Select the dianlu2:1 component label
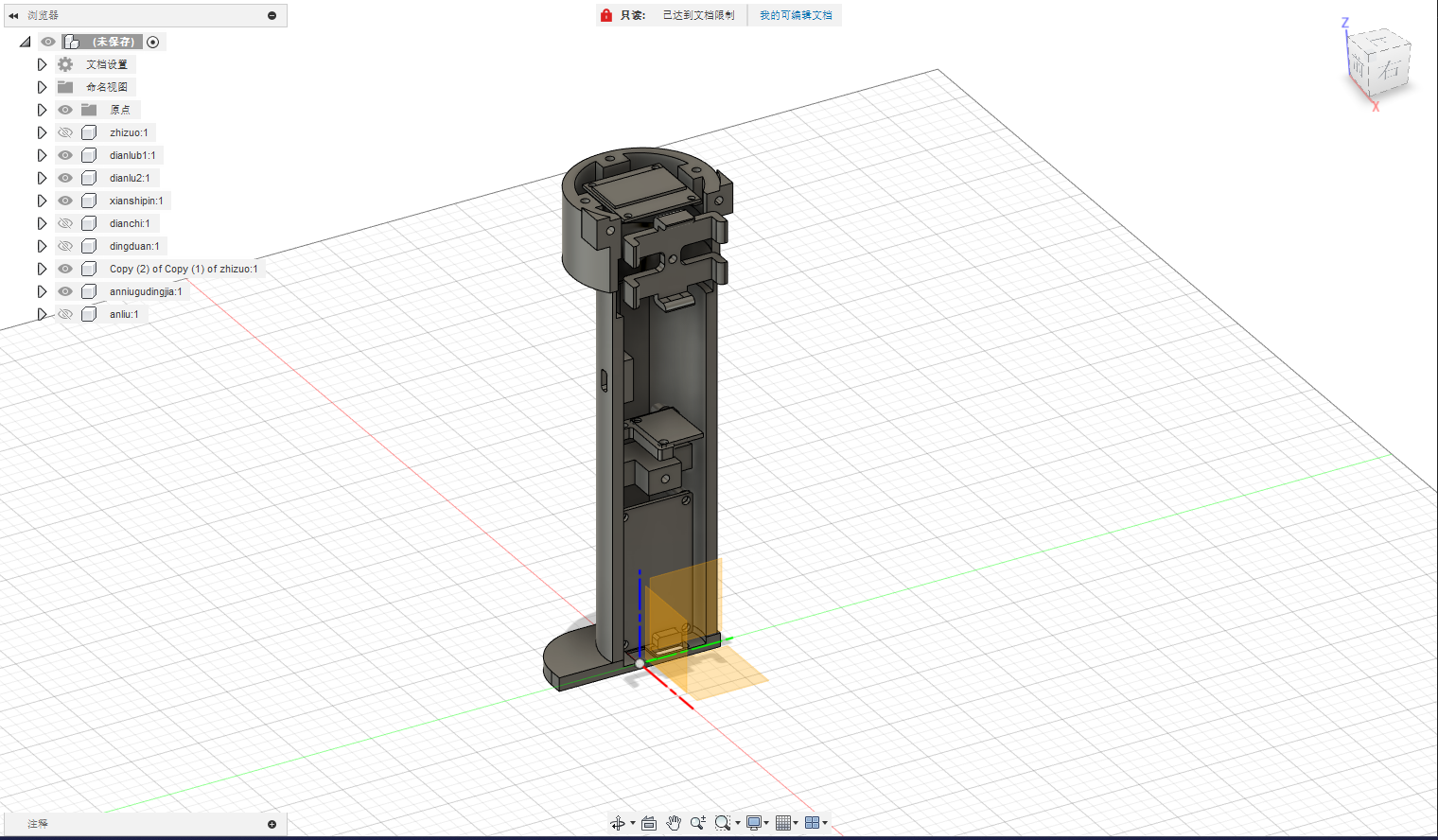Image resolution: width=1438 pixels, height=840 pixels. 130,178
